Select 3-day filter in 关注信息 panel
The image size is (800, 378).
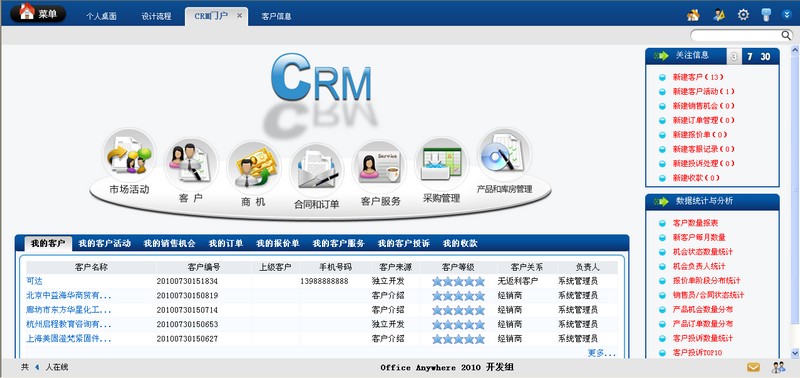tap(734, 57)
